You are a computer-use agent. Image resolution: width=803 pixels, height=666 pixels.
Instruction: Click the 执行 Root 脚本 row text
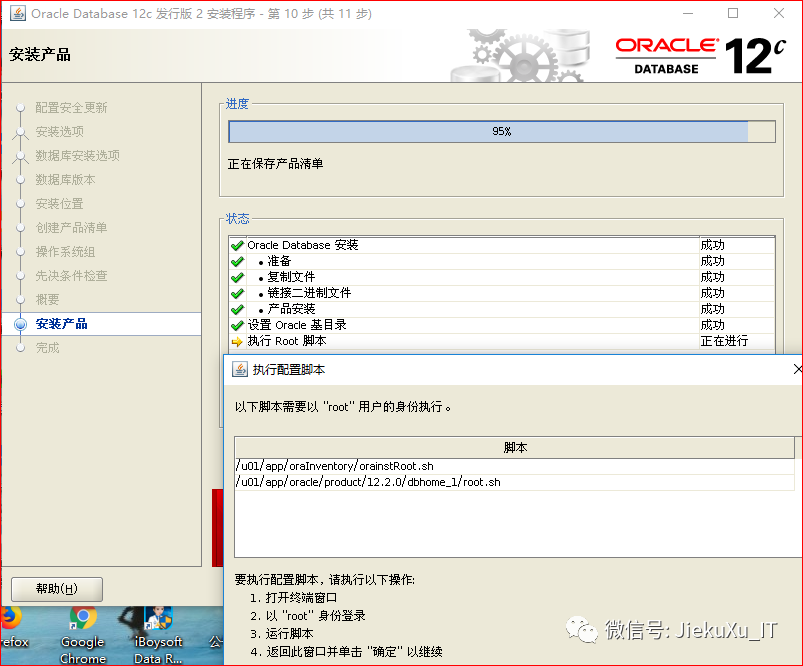(x=287, y=341)
